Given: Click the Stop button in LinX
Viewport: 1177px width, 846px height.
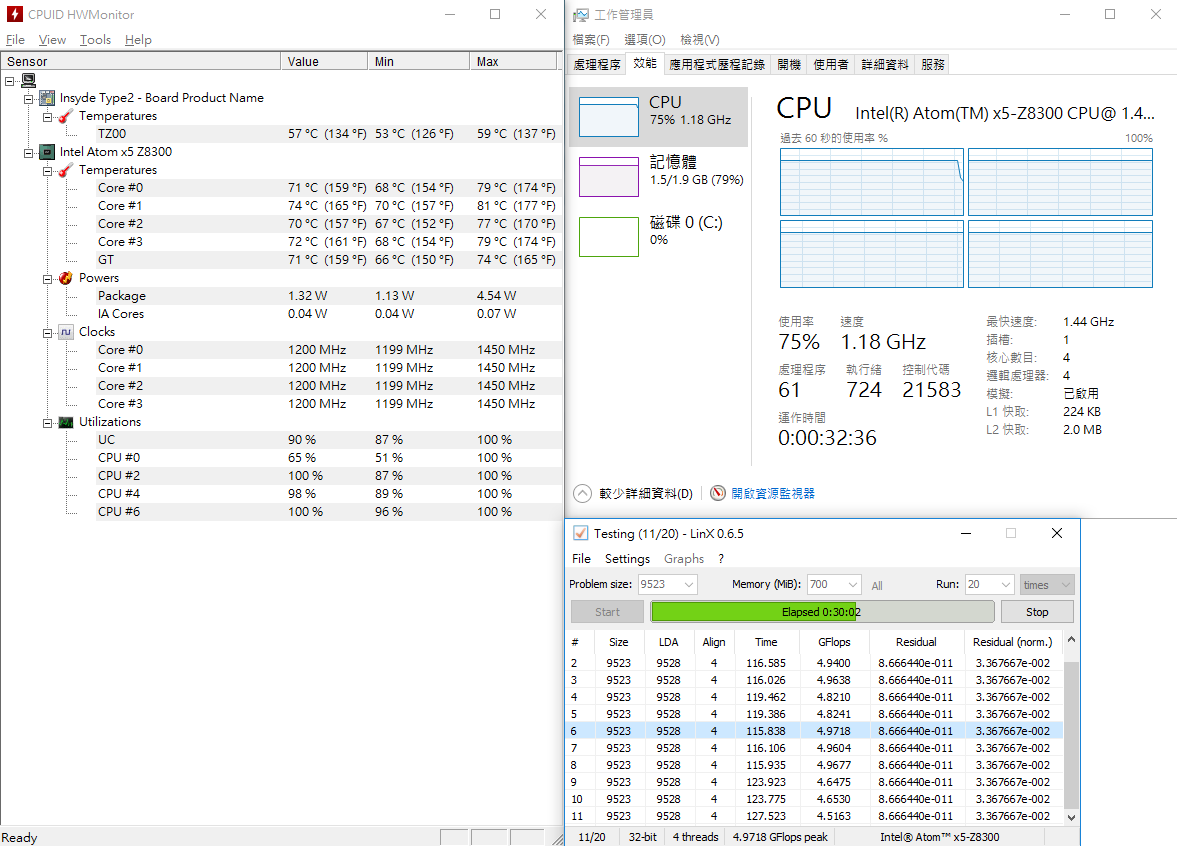Looking at the screenshot, I should coord(1037,612).
